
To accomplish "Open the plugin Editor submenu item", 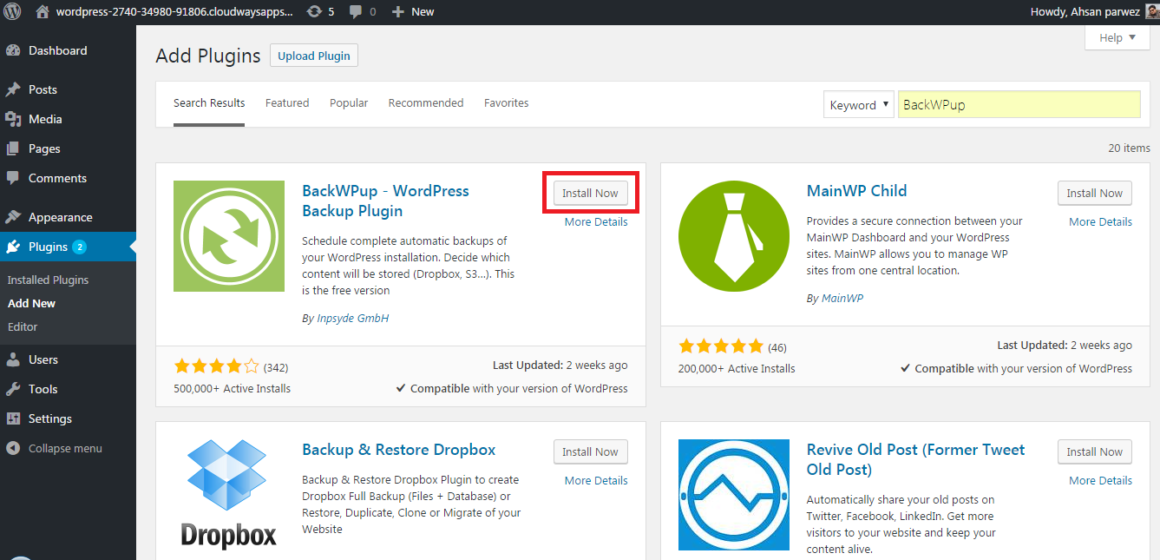I will point(22,326).
